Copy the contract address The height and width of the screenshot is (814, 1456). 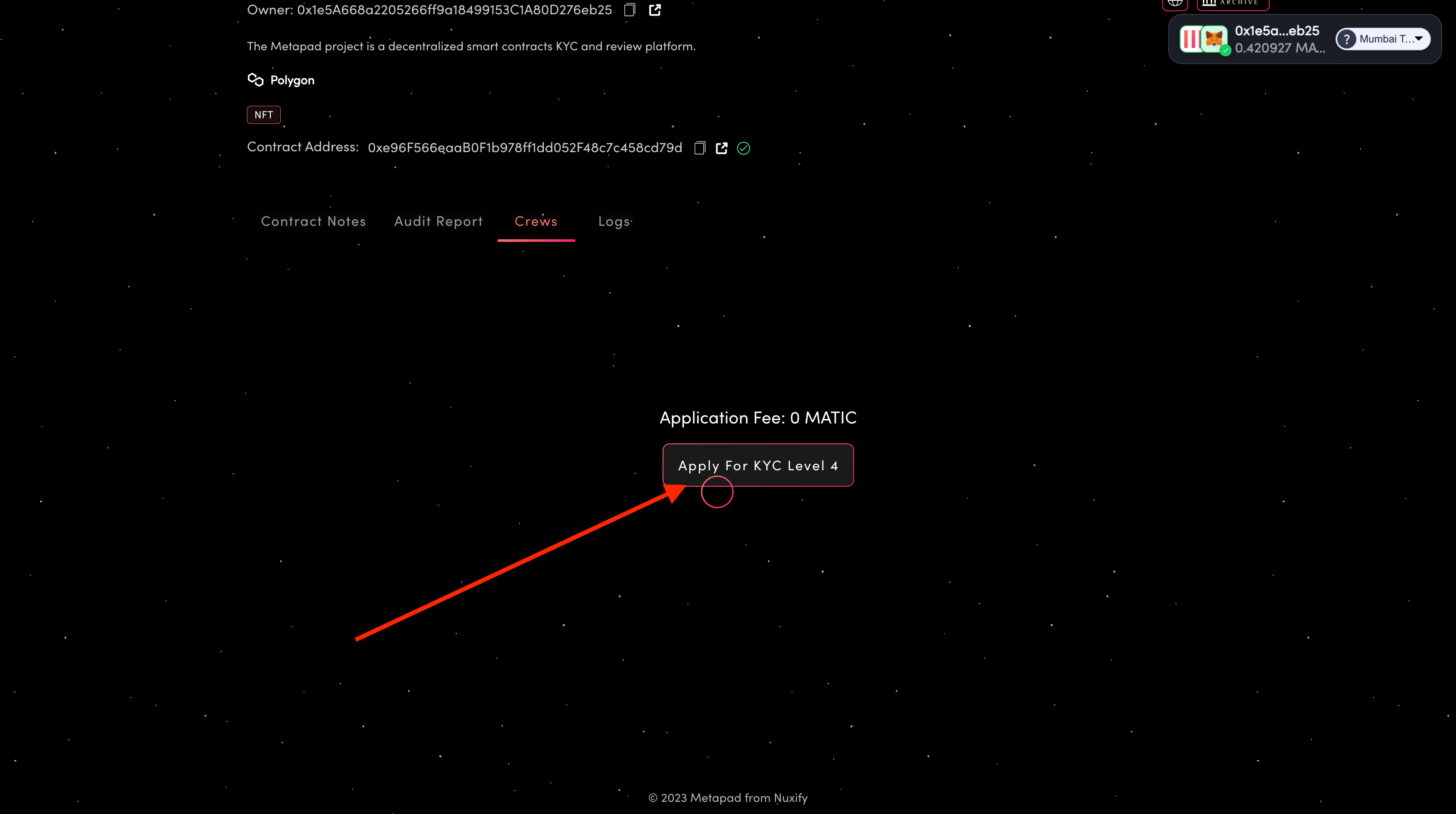point(700,148)
